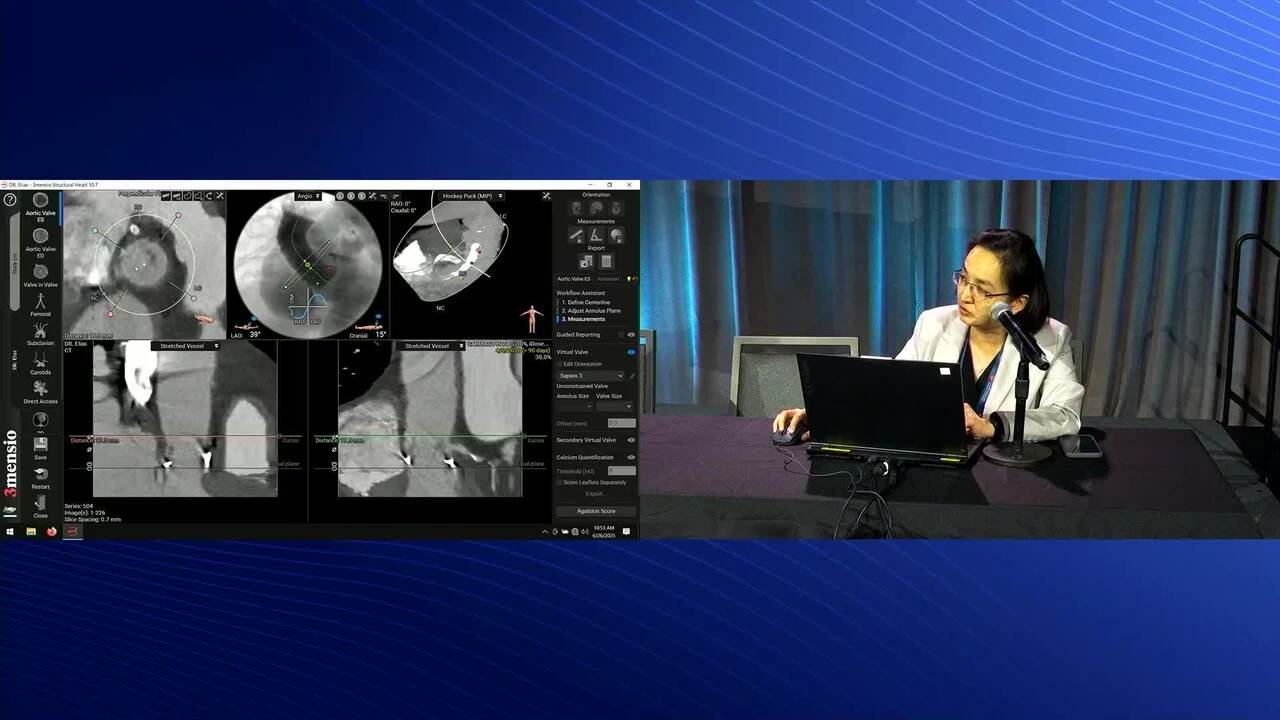Toggle Calcium Quantification visibility eye
This screenshot has height=720, width=1280.
631,457
